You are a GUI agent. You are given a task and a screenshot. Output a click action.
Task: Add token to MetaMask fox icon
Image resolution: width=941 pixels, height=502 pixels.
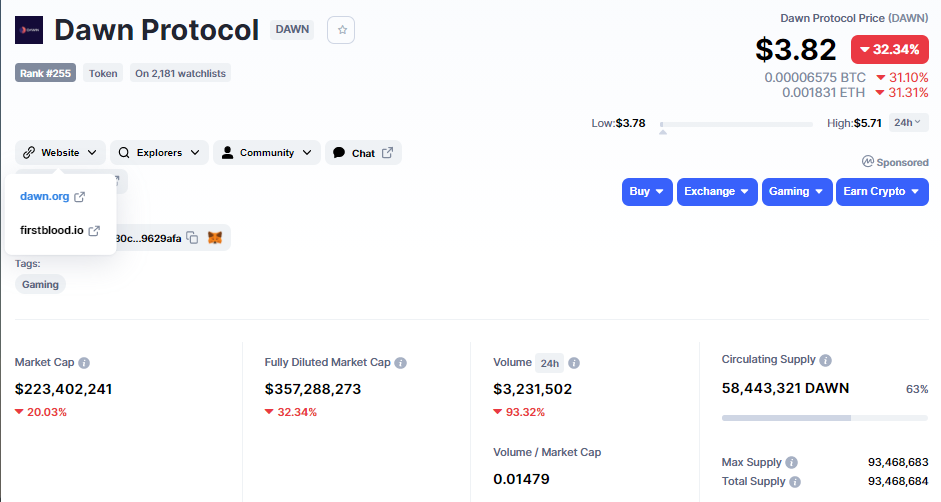215,238
